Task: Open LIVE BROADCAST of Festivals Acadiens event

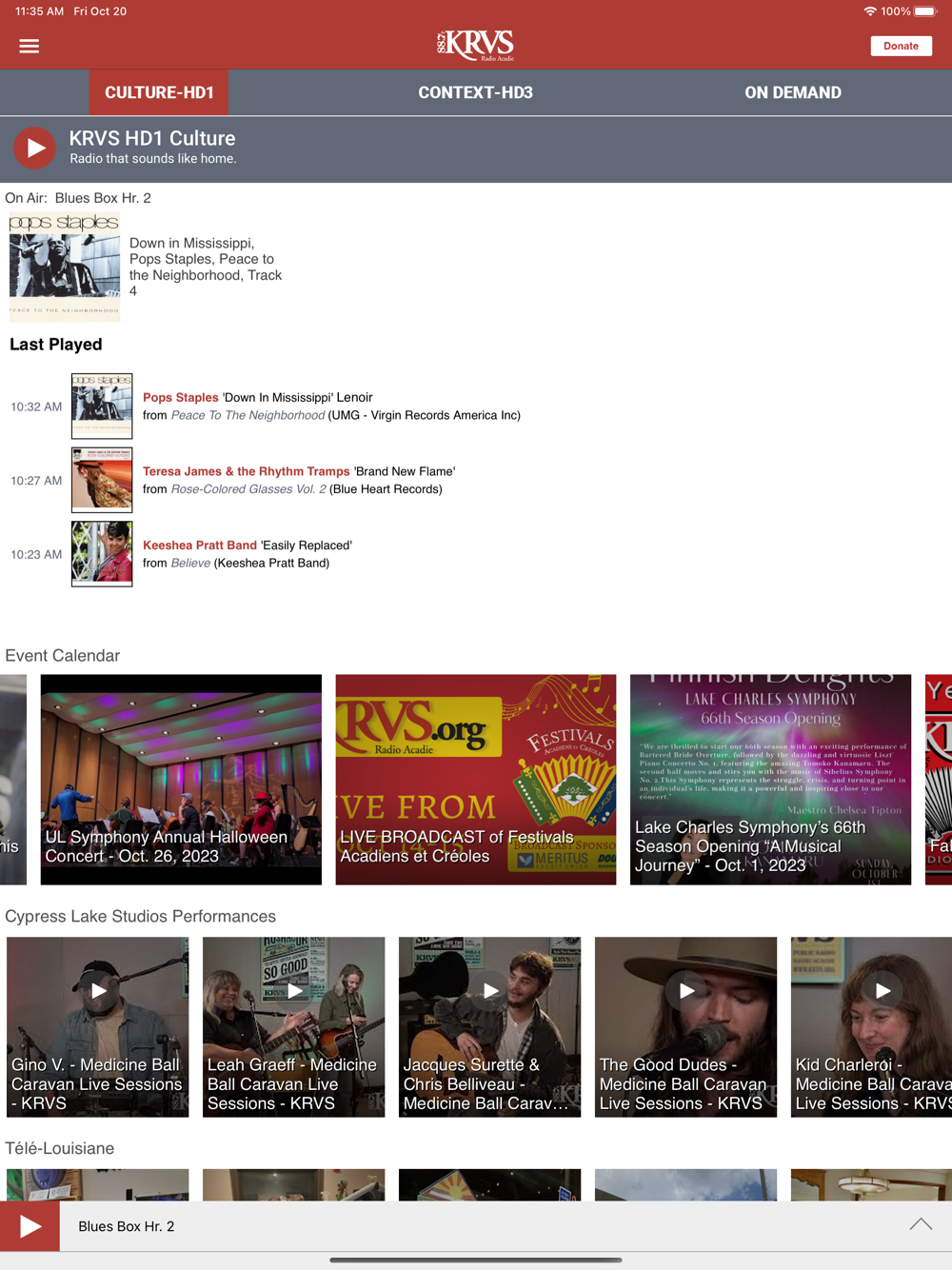Action: [x=476, y=780]
